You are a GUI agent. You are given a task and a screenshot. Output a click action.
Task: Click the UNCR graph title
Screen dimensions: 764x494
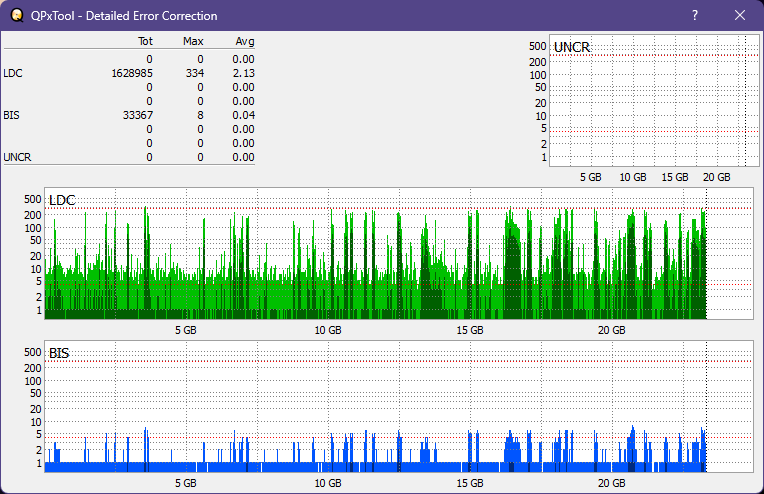pos(572,47)
